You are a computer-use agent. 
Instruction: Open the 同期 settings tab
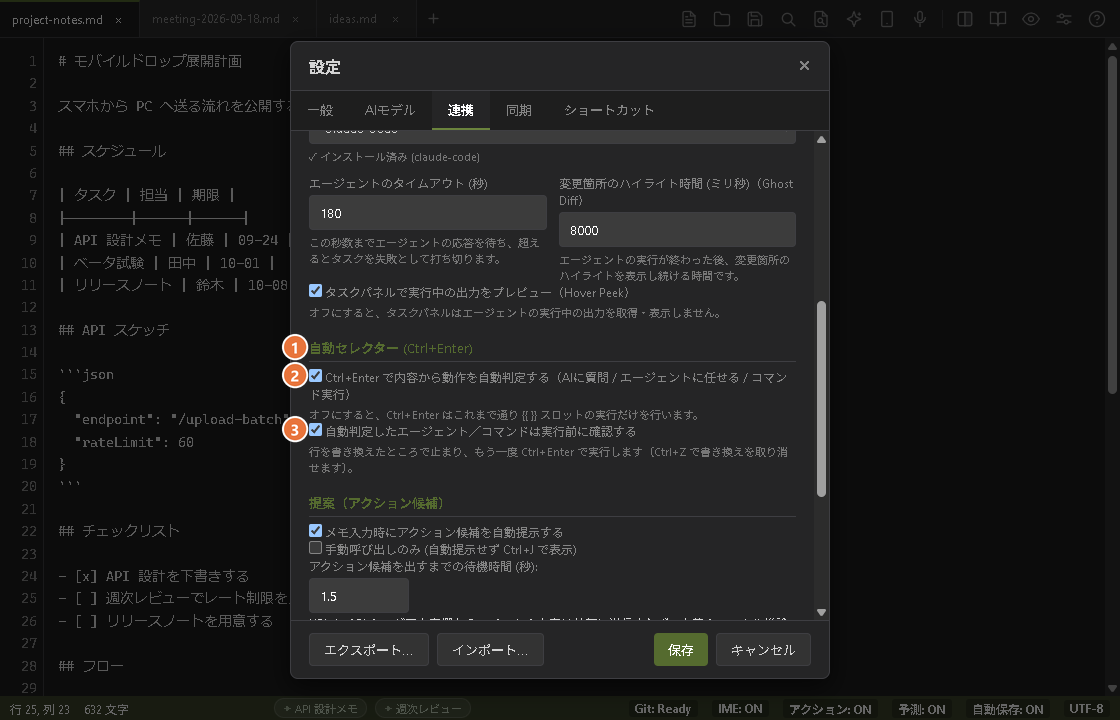pos(519,110)
